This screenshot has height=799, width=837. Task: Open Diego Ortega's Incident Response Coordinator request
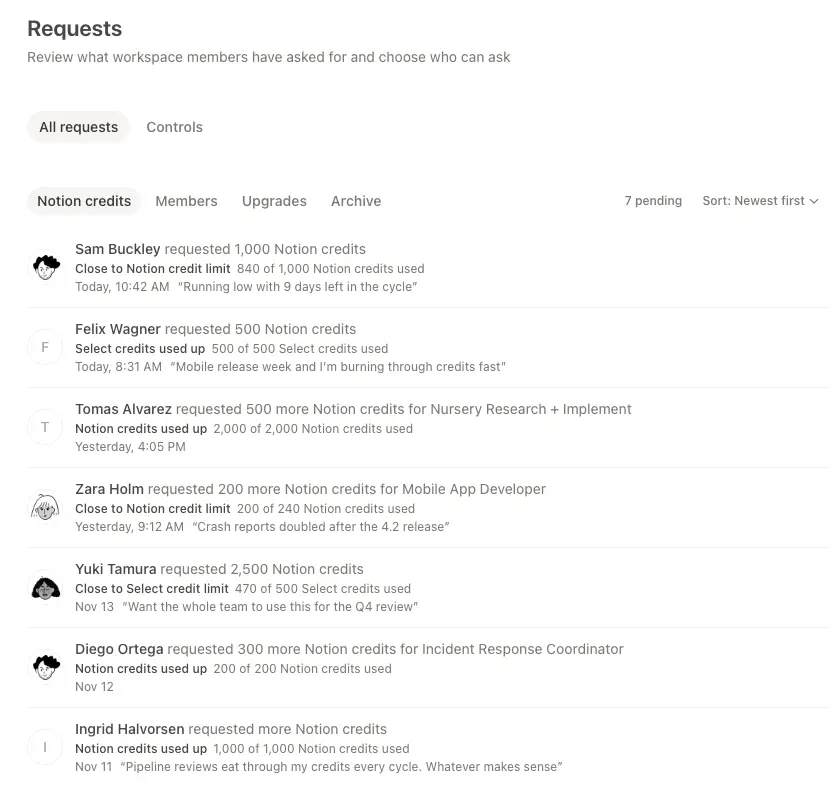[428, 668]
